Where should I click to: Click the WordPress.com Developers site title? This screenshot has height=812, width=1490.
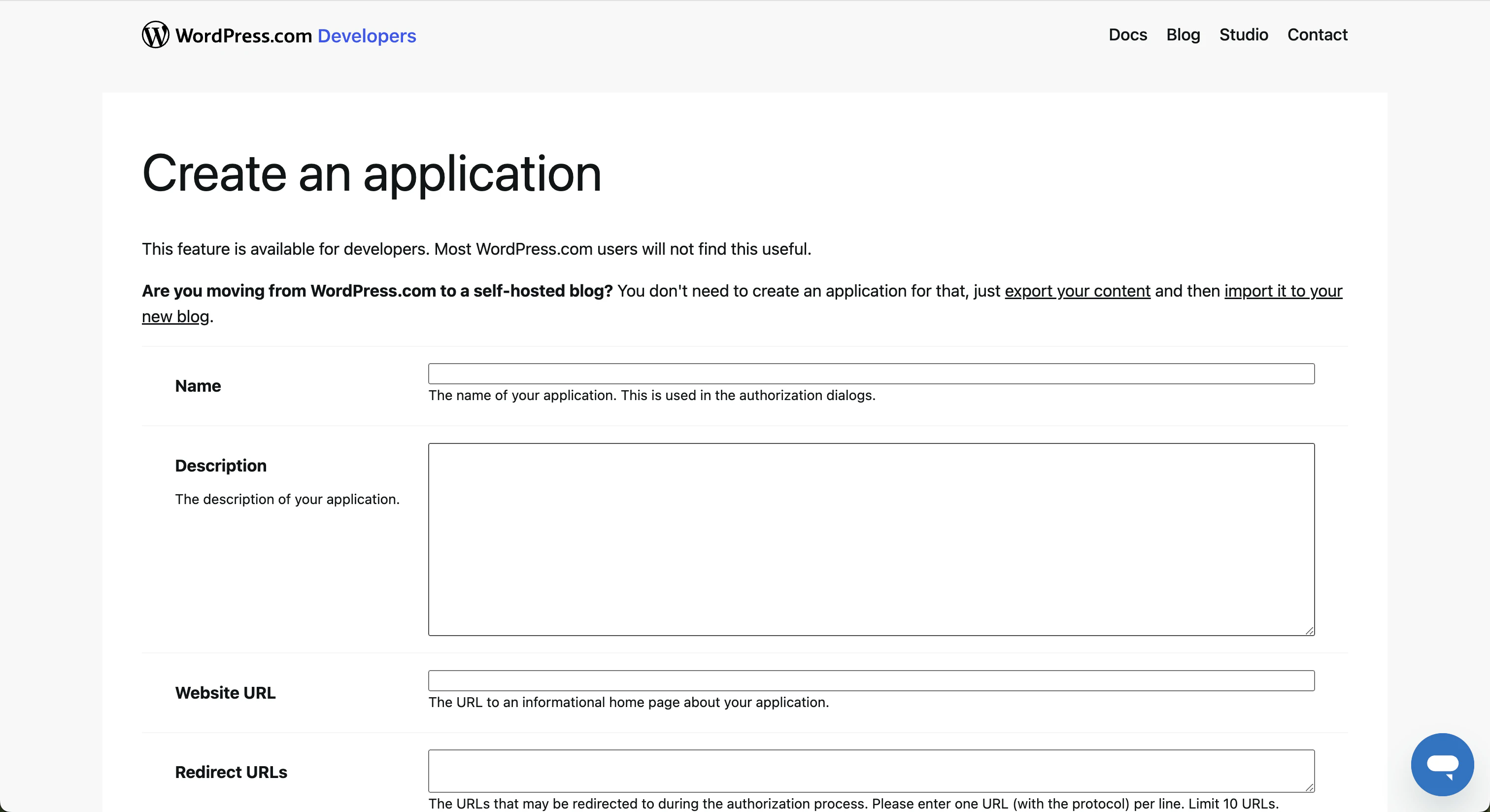coord(296,35)
